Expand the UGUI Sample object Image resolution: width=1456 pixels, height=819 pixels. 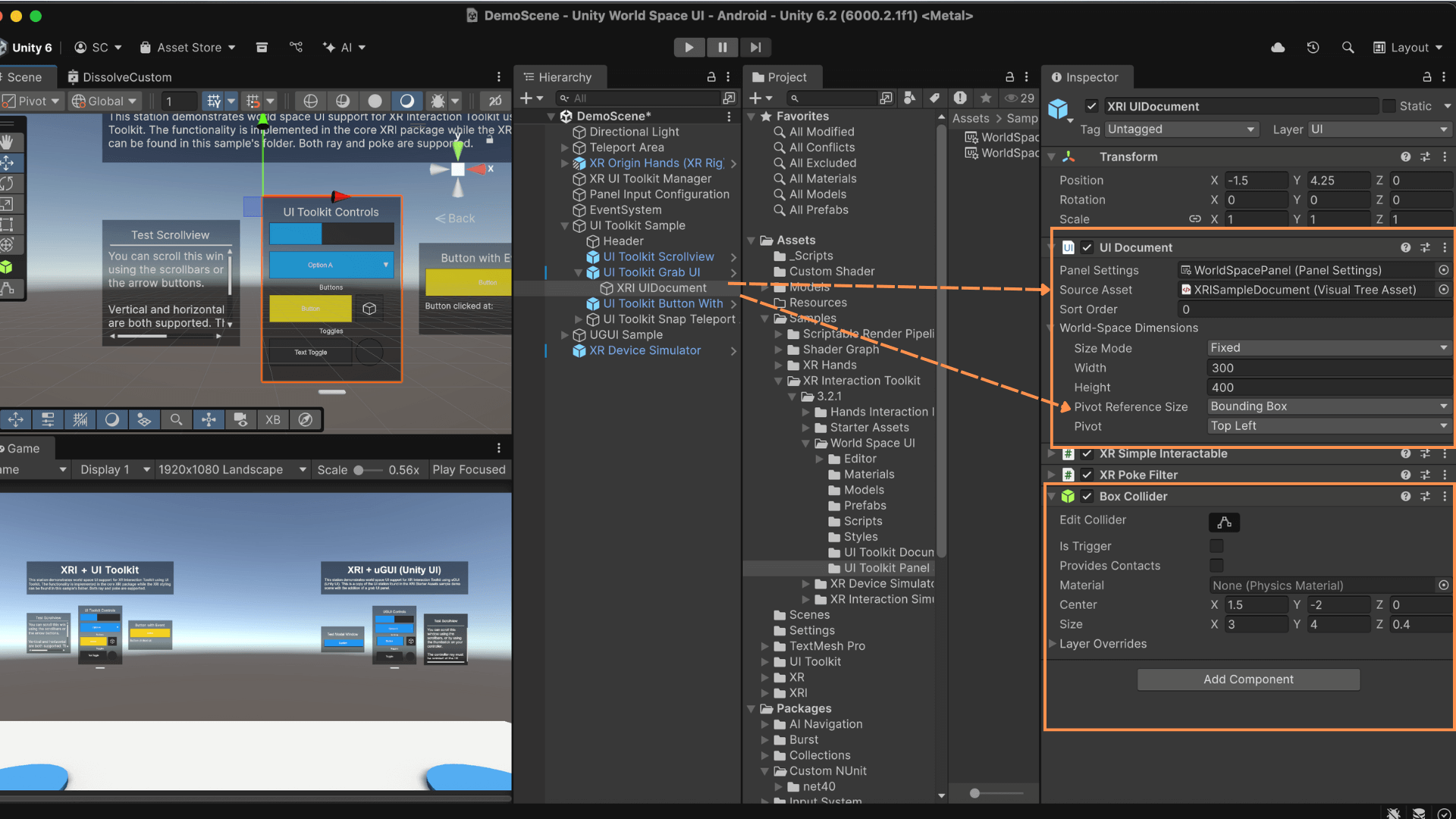(565, 334)
